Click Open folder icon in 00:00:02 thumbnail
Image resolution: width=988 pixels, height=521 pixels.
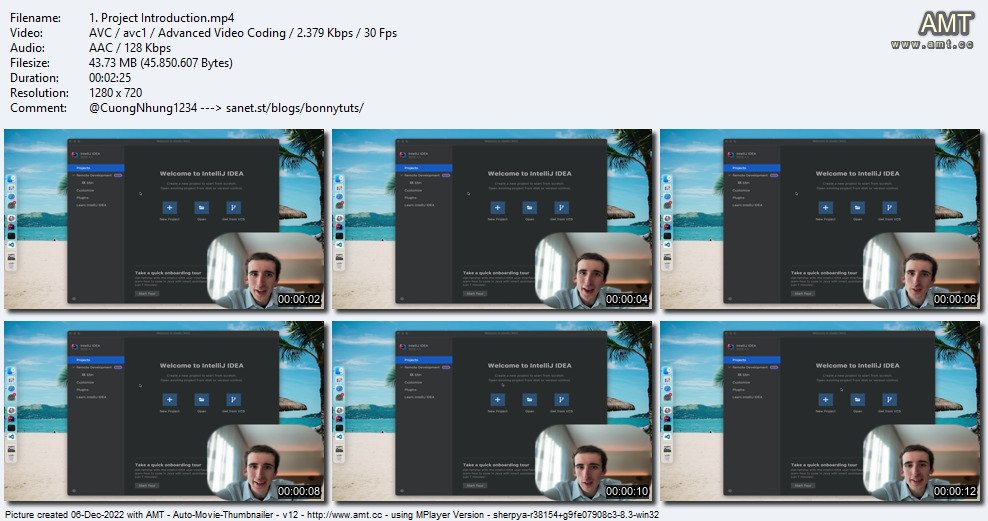tap(202, 207)
